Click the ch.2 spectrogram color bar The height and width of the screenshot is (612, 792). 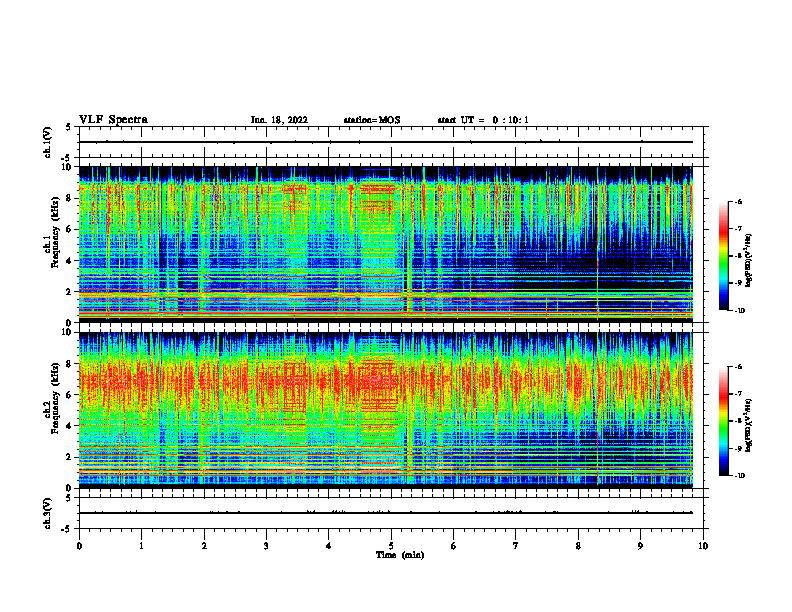point(723,421)
